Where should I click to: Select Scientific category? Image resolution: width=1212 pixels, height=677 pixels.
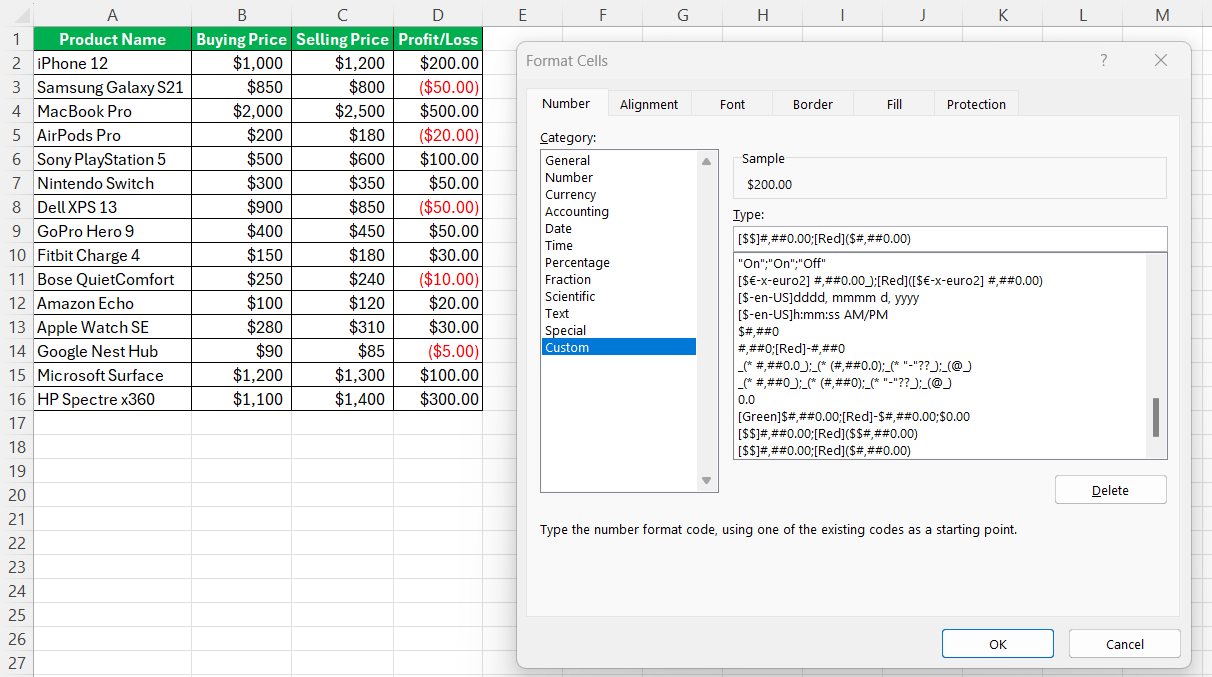[x=618, y=296]
